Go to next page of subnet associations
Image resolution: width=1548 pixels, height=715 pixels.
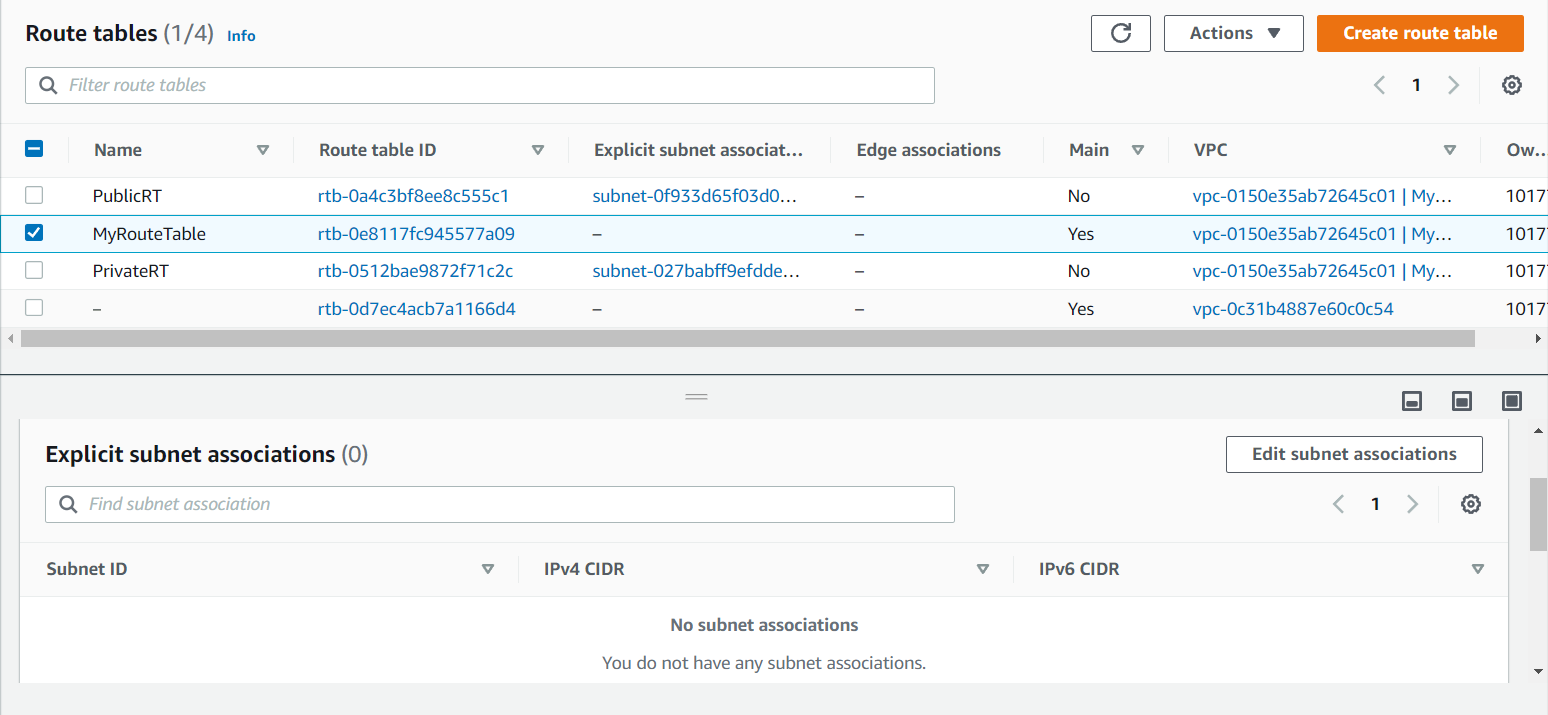click(1412, 504)
